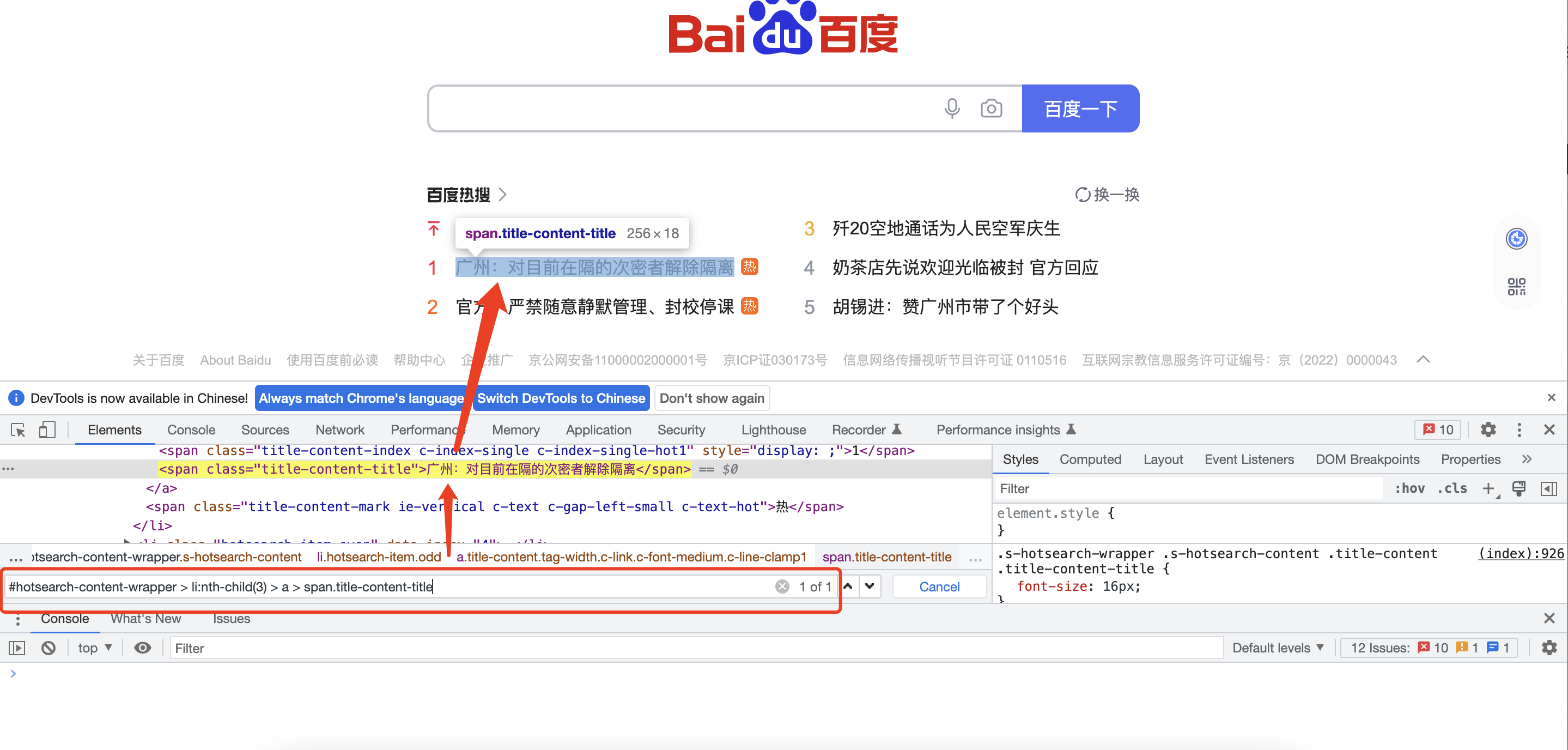Toggle the device toolbar icon
The height and width of the screenshot is (750, 1568).
(47, 430)
